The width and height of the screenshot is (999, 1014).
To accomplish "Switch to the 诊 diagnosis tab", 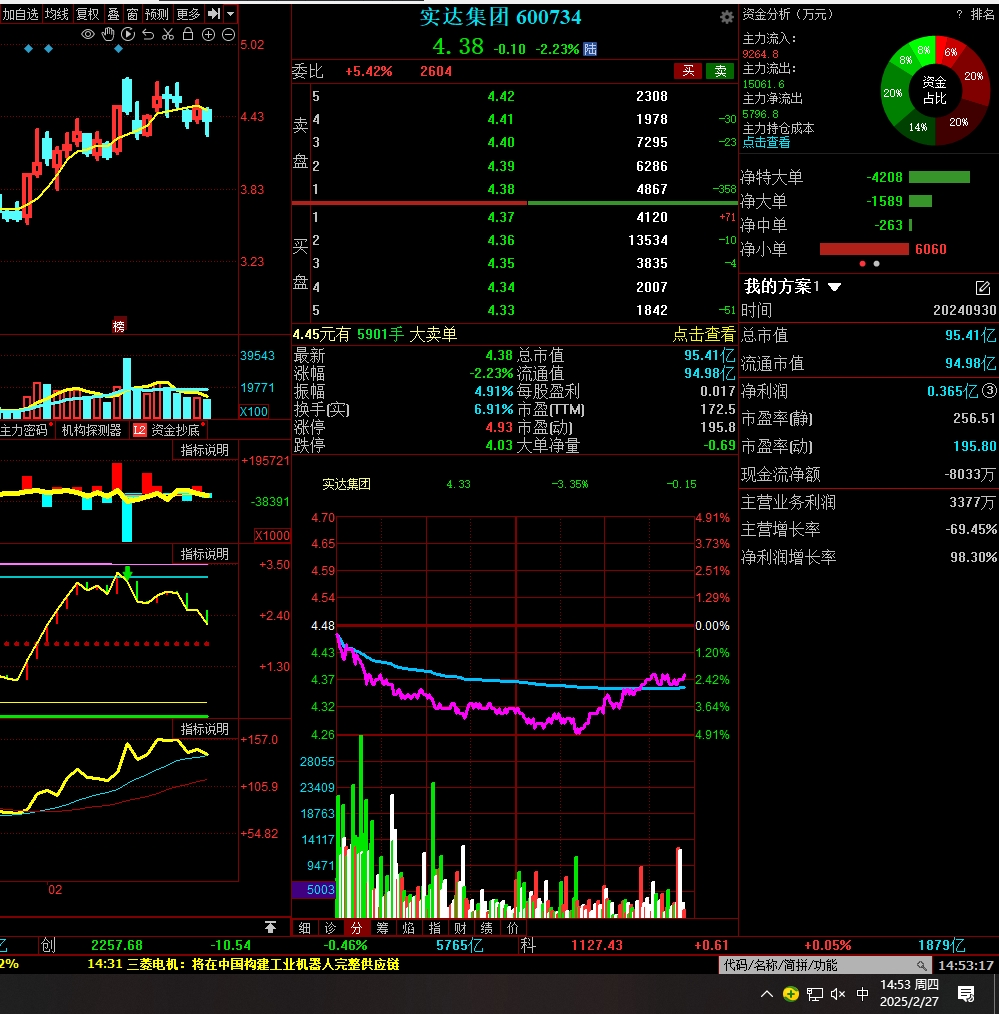I will (x=330, y=928).
